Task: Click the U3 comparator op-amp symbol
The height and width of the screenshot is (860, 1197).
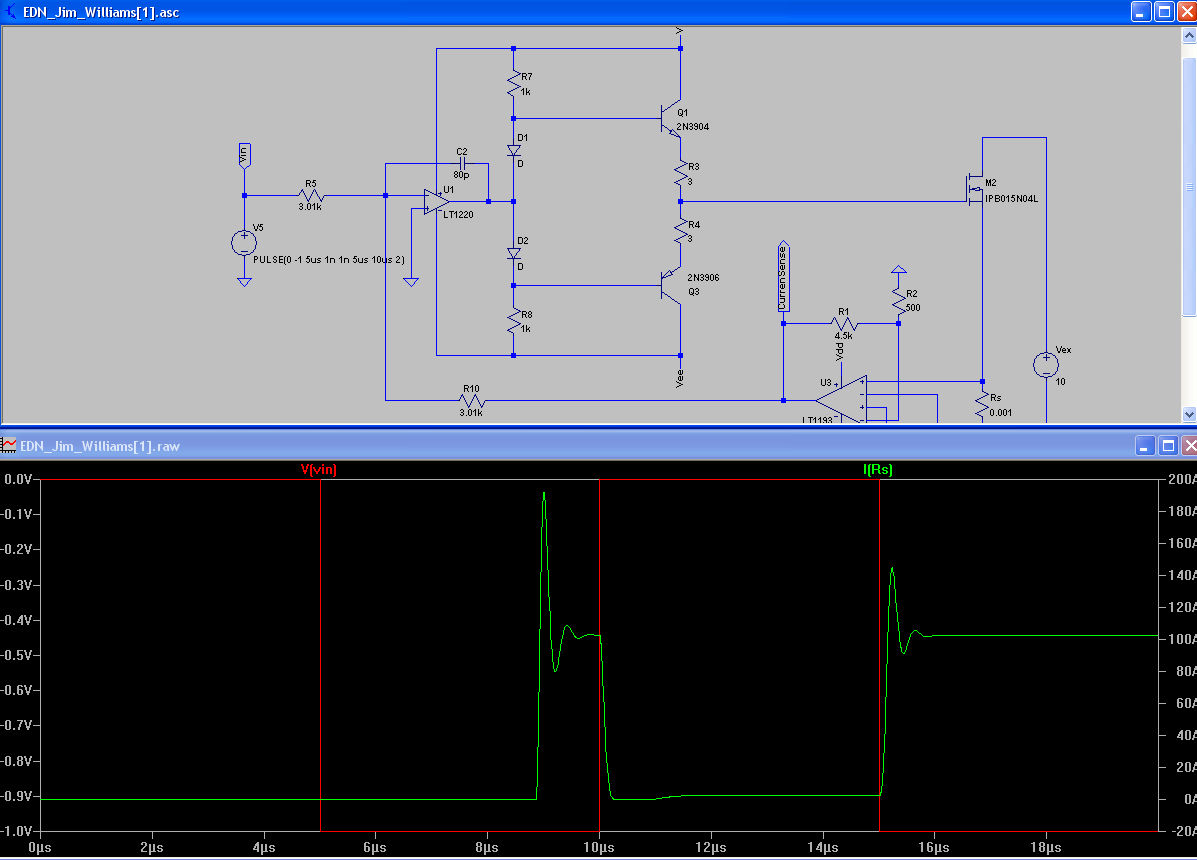Action: (842, 398)
